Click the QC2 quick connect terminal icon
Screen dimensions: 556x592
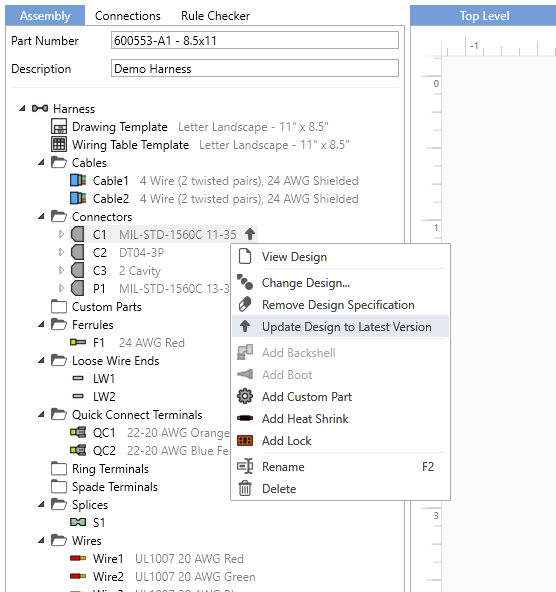[78, 450]
